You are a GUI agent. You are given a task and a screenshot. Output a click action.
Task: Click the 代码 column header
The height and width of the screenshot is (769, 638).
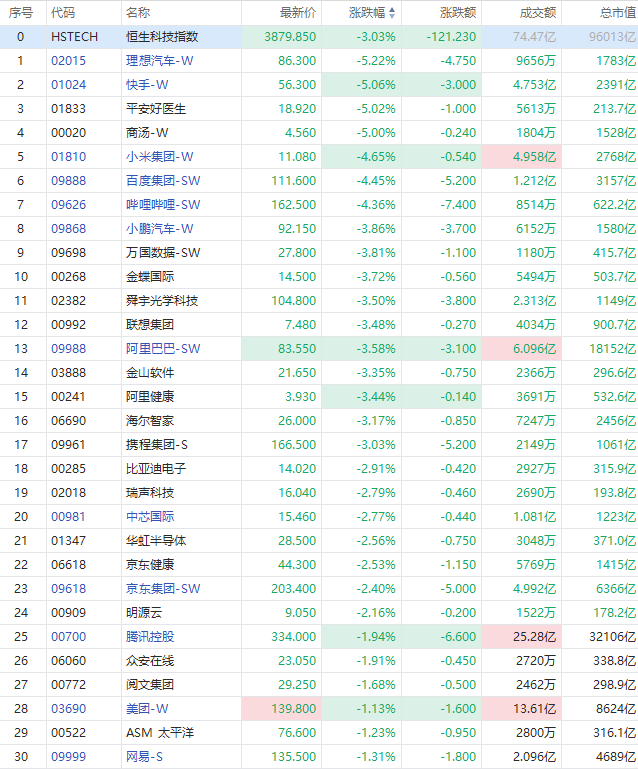tap(63, 13)
